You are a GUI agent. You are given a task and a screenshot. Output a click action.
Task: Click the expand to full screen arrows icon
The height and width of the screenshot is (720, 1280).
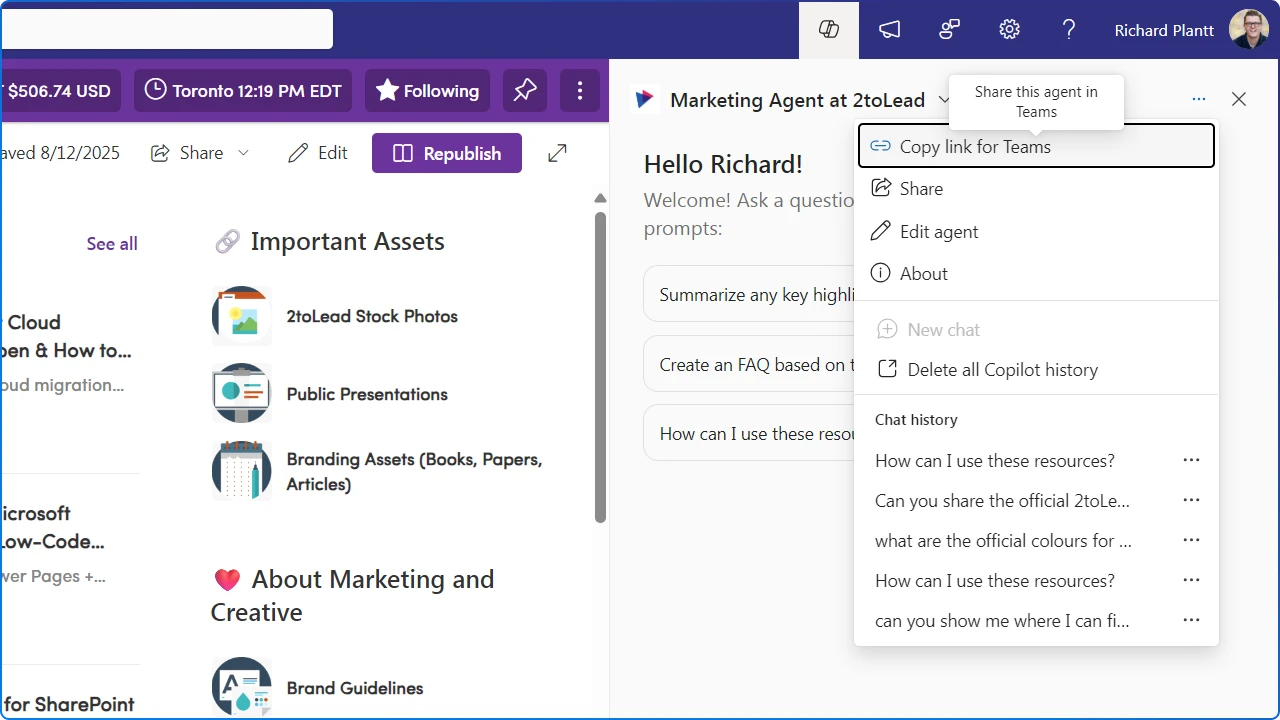[x=558, y=153]
